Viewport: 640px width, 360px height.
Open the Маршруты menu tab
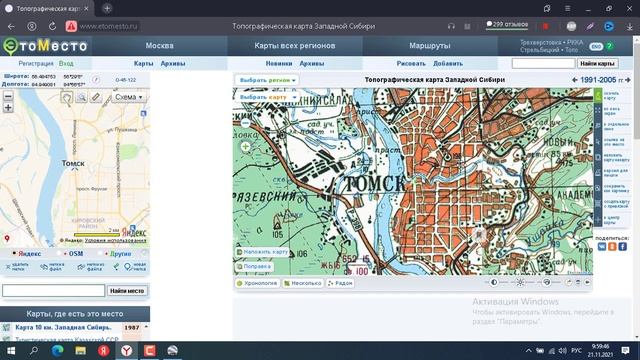[x=430, y=46]
